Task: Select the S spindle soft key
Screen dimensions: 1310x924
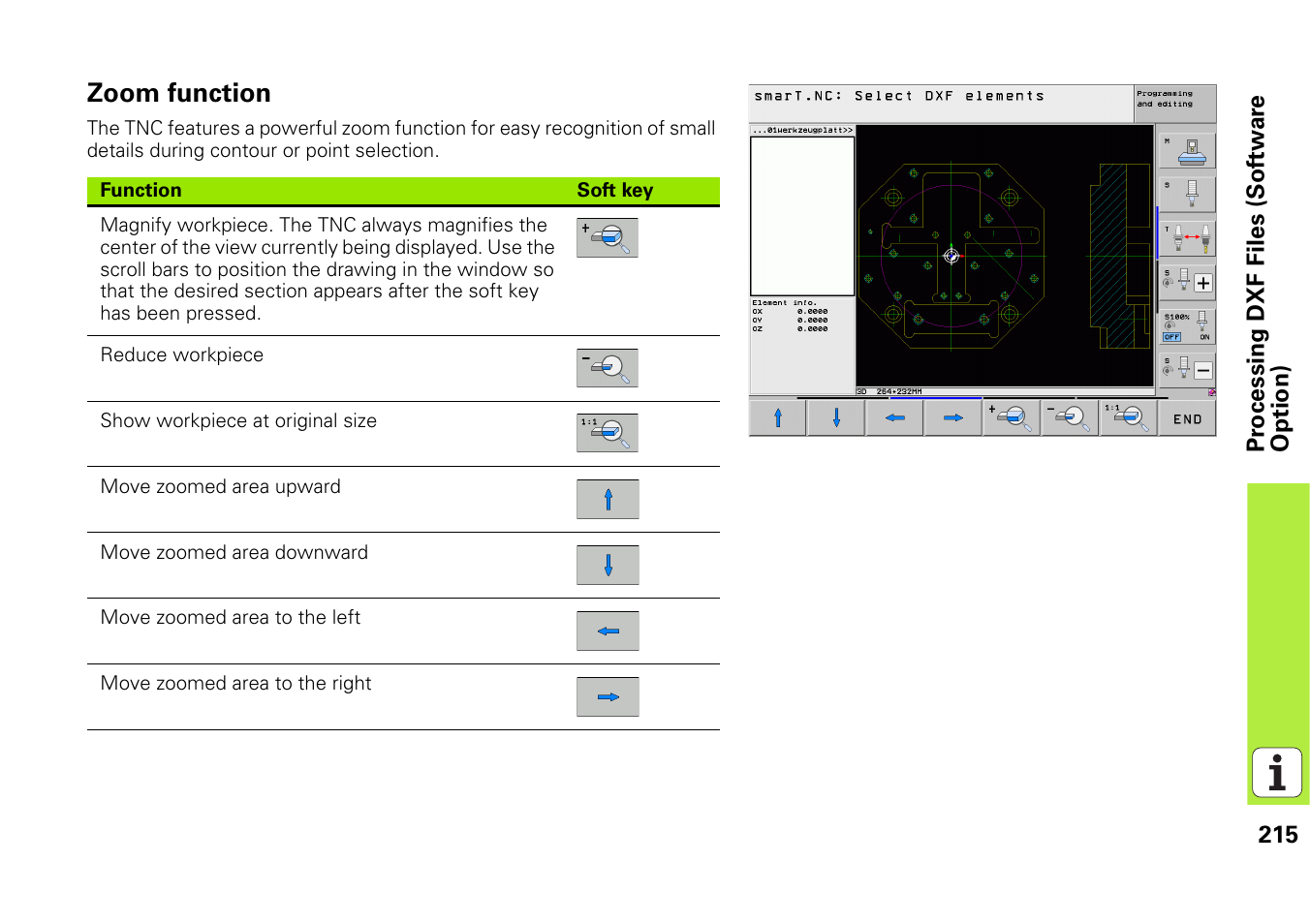Action: [x=1188, y=194]
